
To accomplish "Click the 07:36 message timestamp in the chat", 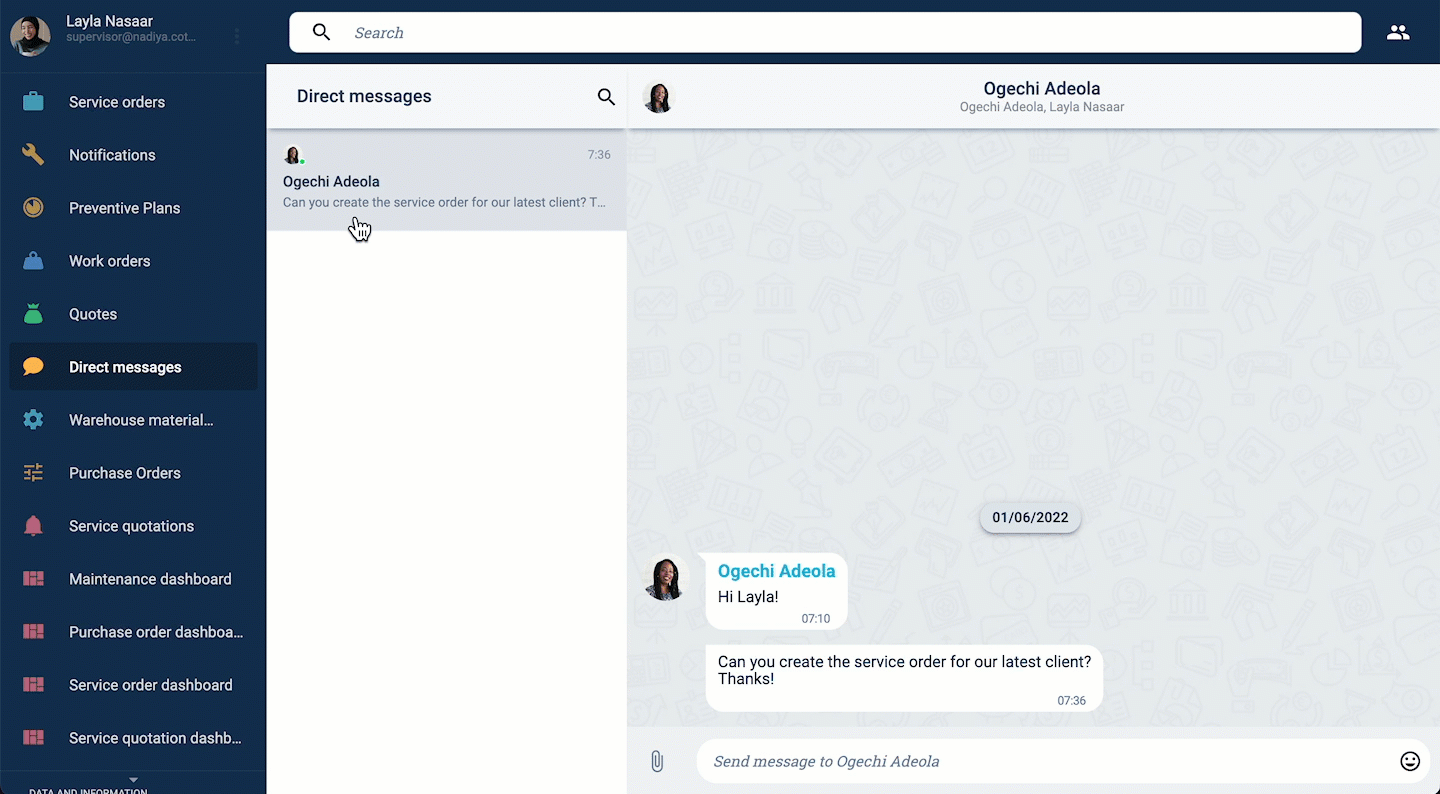I will click(x=1071, y=701).
